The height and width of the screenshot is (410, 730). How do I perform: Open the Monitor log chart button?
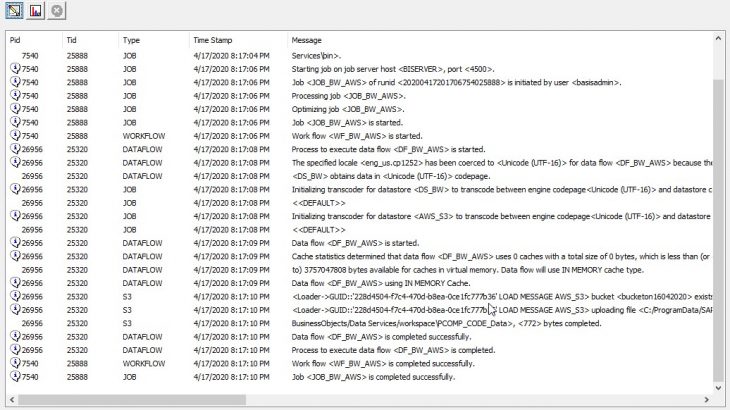35,11
